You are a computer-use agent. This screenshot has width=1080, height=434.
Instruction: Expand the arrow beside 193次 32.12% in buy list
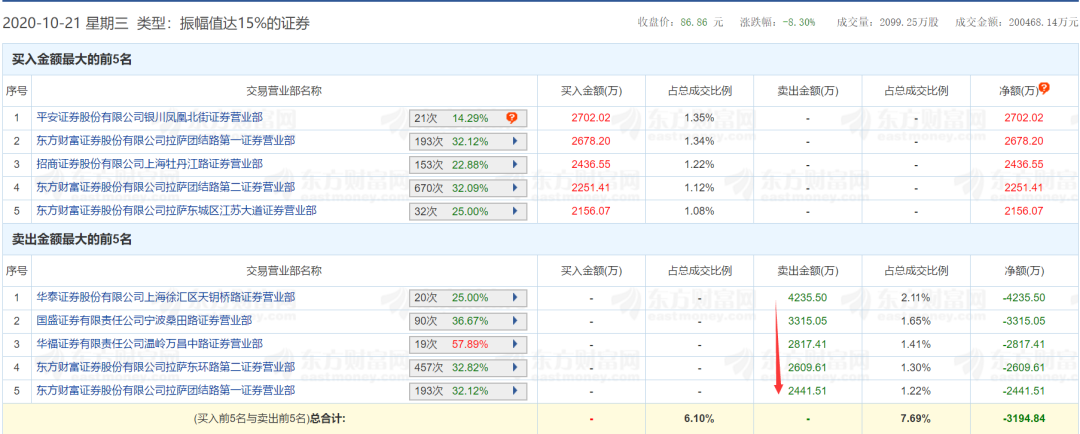(514, 141)
